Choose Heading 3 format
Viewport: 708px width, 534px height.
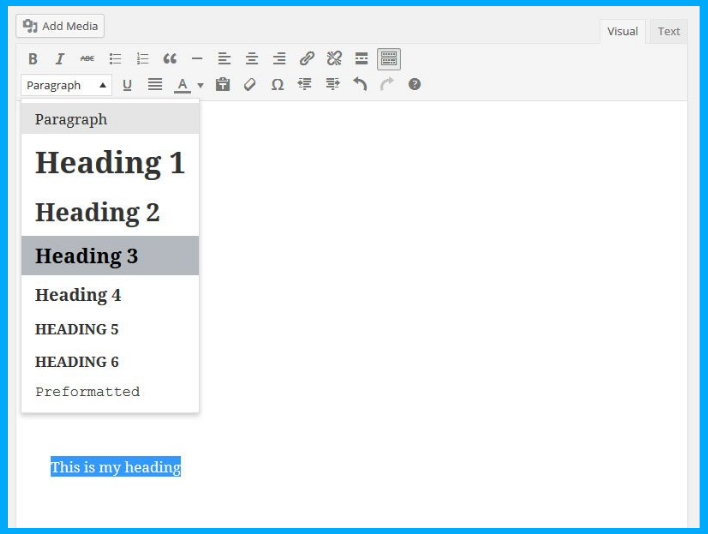click(x=110, y=255)
